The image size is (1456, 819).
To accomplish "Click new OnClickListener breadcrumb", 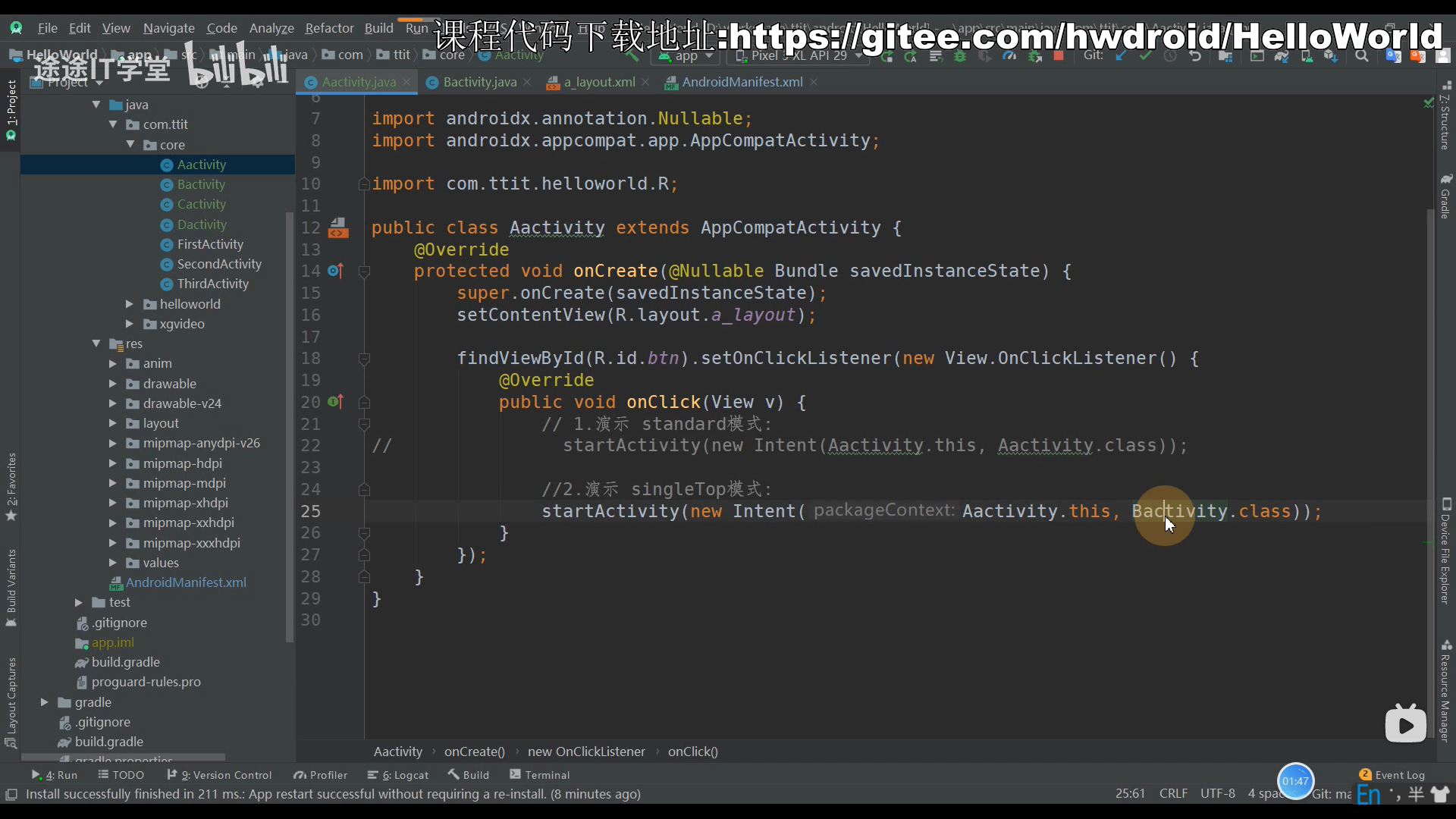I will 586,752.
